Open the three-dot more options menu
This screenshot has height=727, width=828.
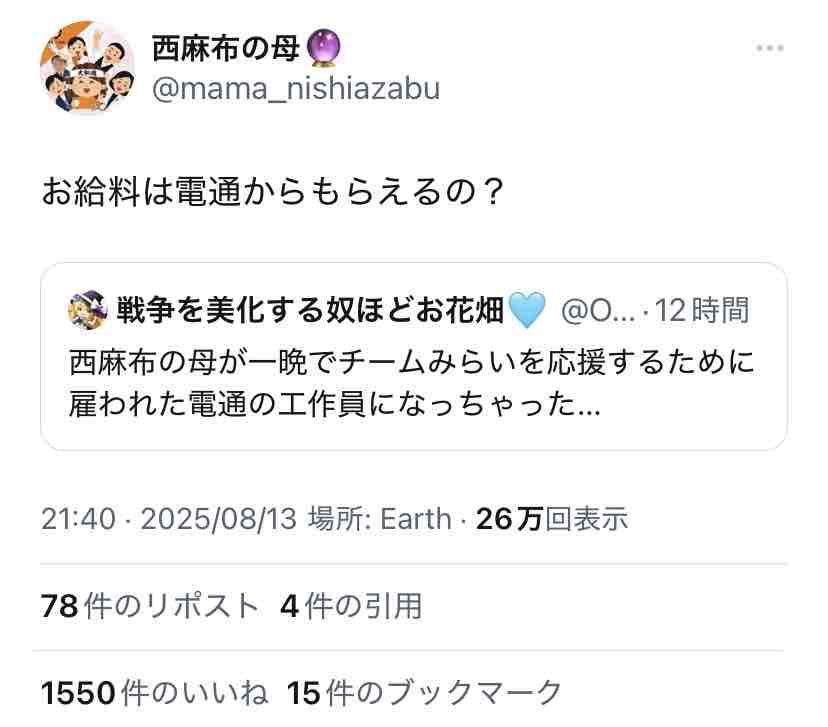pyautogui.click(x=769, y=48)
